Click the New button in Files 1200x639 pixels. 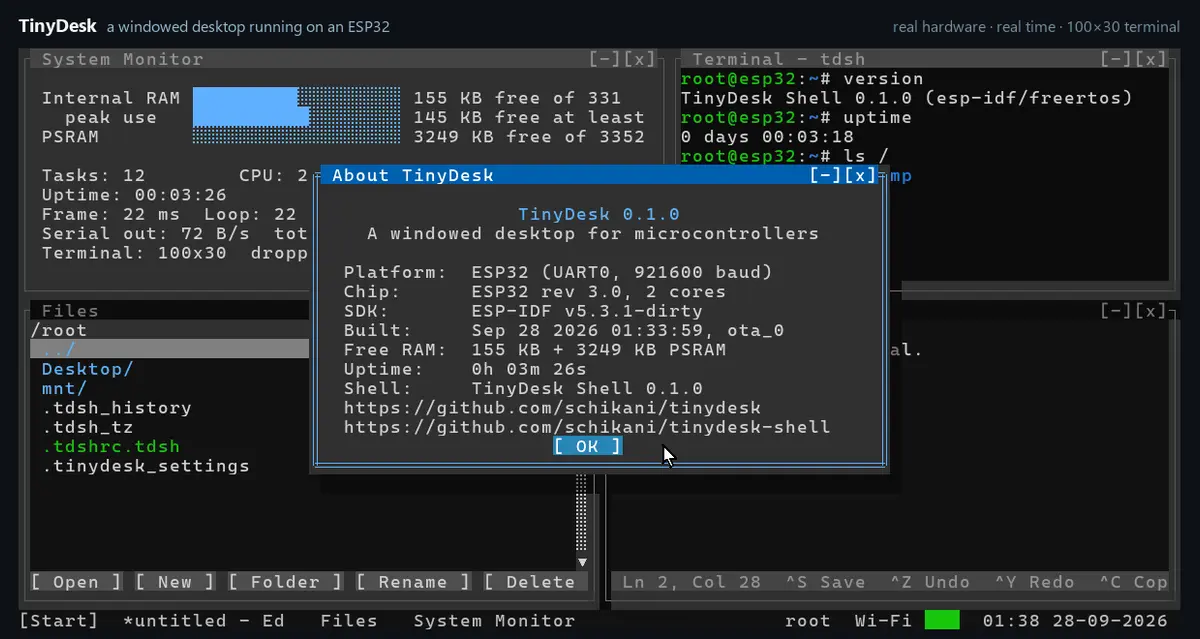tap(175, 582)
